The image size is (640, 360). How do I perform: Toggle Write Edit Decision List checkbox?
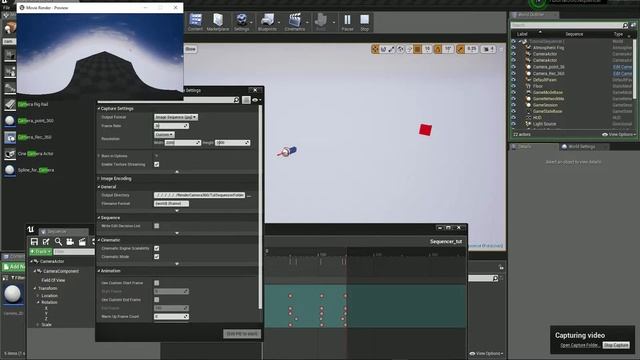pyautogui.click(x=157, y=226)
